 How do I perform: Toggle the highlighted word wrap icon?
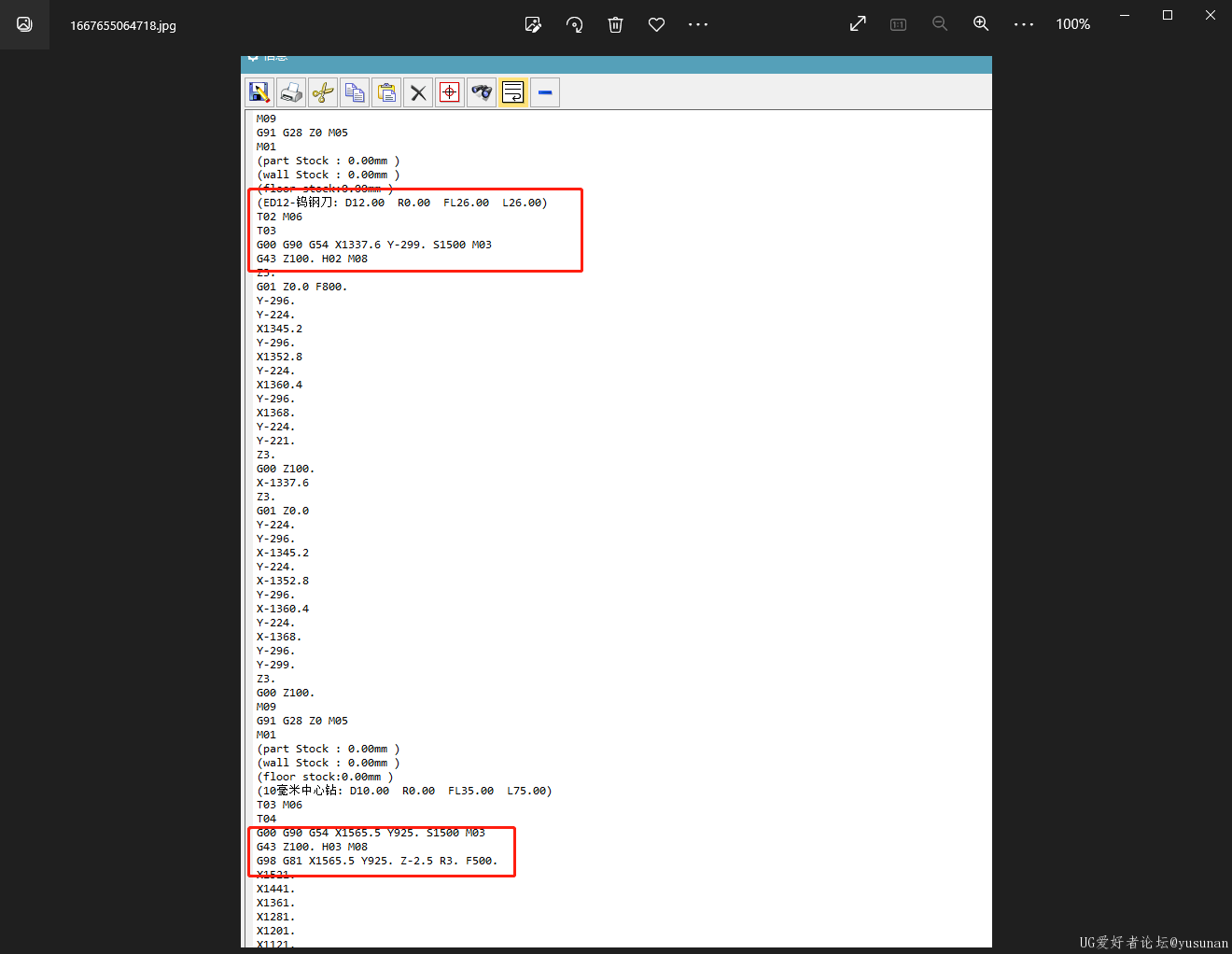pos(513,92)
